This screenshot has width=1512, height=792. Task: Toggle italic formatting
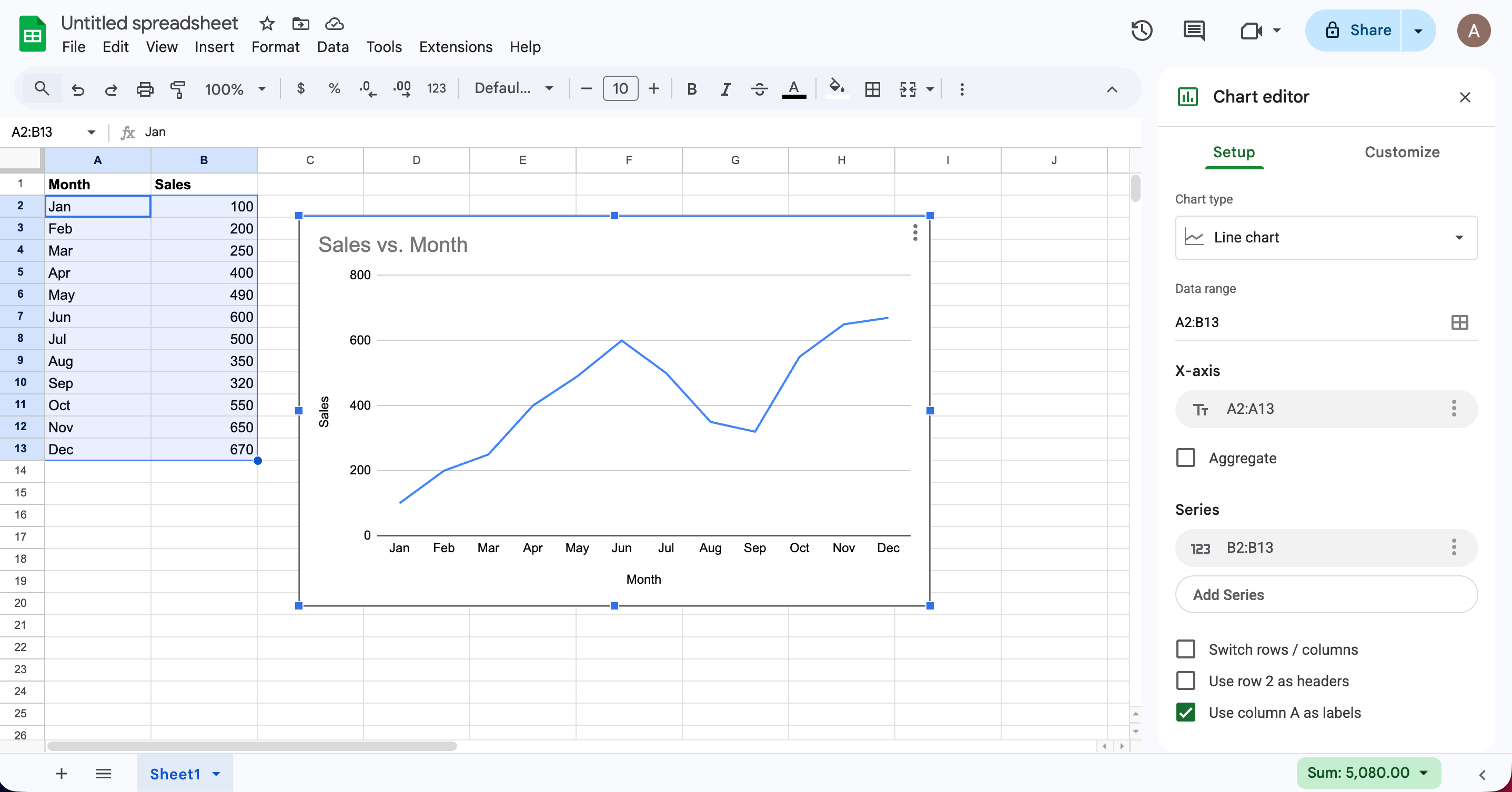point(725,88)
